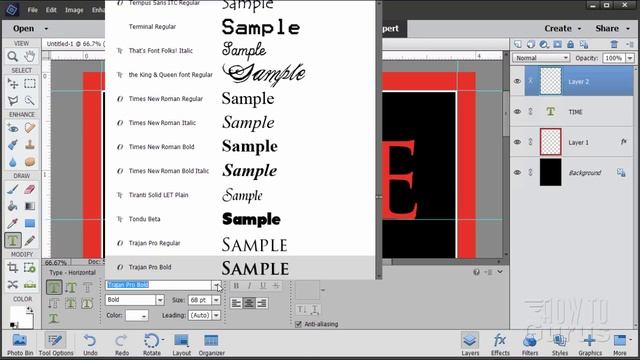Open the Edit menu

(x=51, y=10)
